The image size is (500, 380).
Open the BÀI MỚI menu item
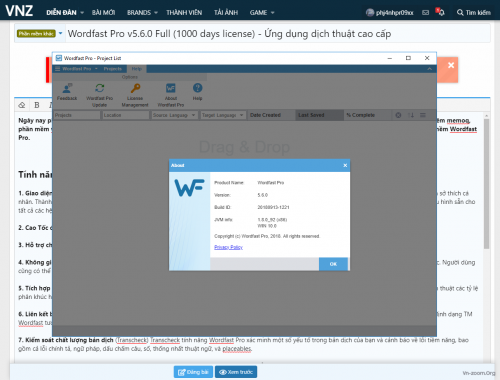[103, 13]
